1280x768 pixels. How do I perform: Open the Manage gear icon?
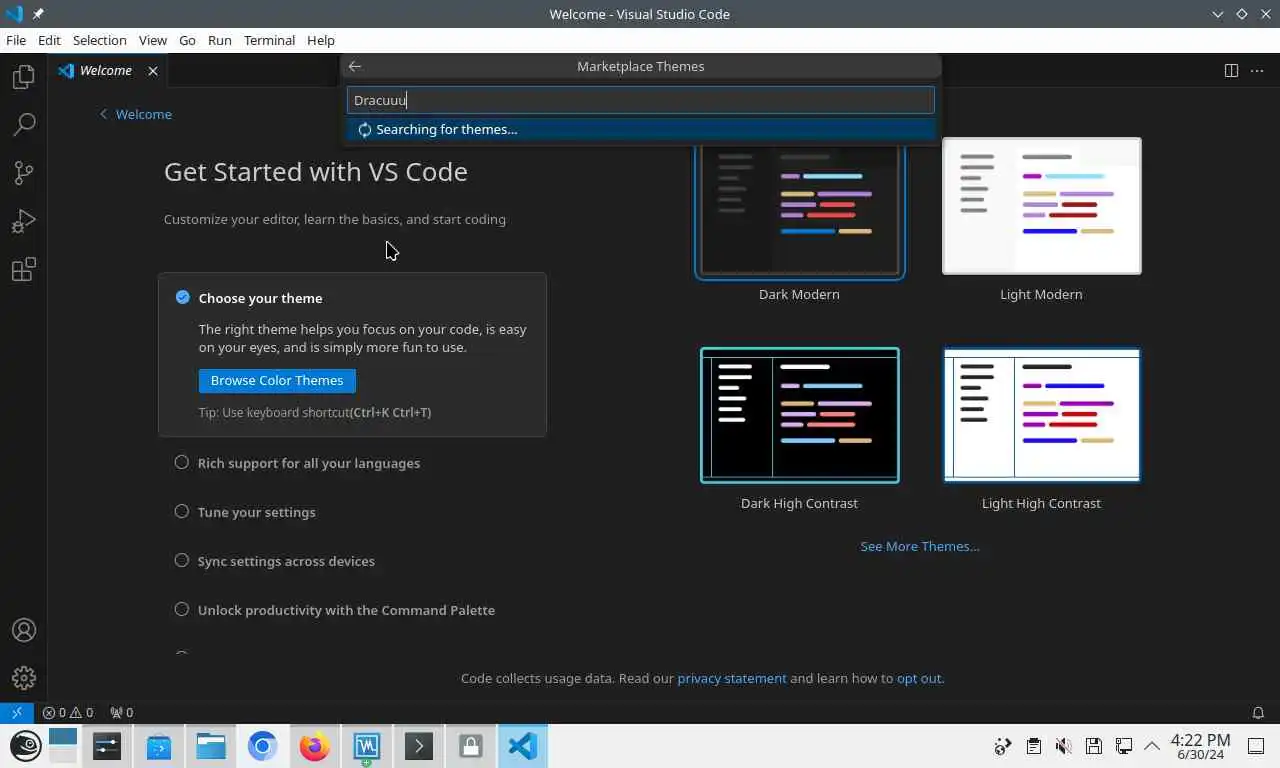pos(24,678)
